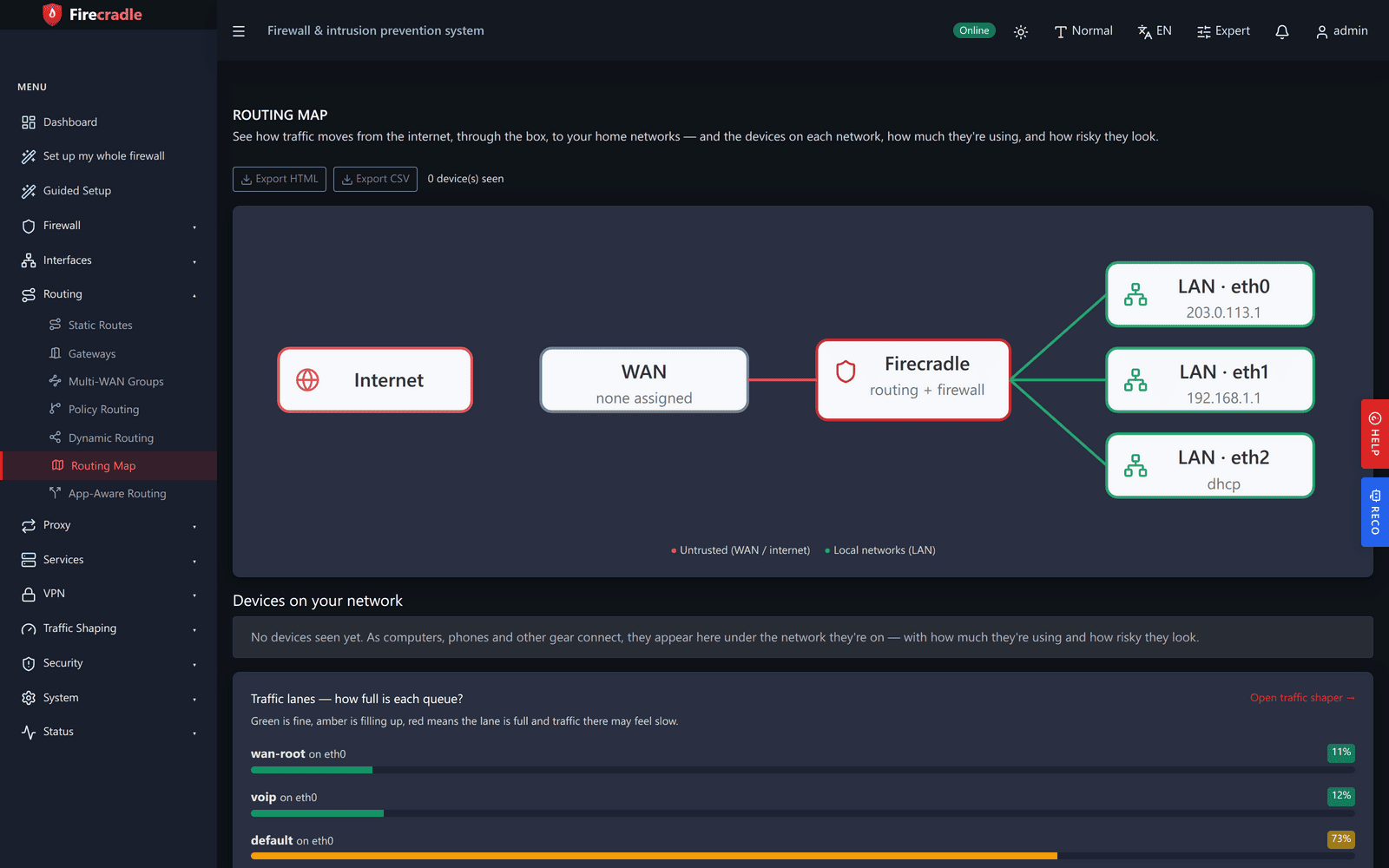This screenshot has height=868, width=1389.
Task: Toggle the sidebar with the hamburger icon
Action: click(239, 31)
